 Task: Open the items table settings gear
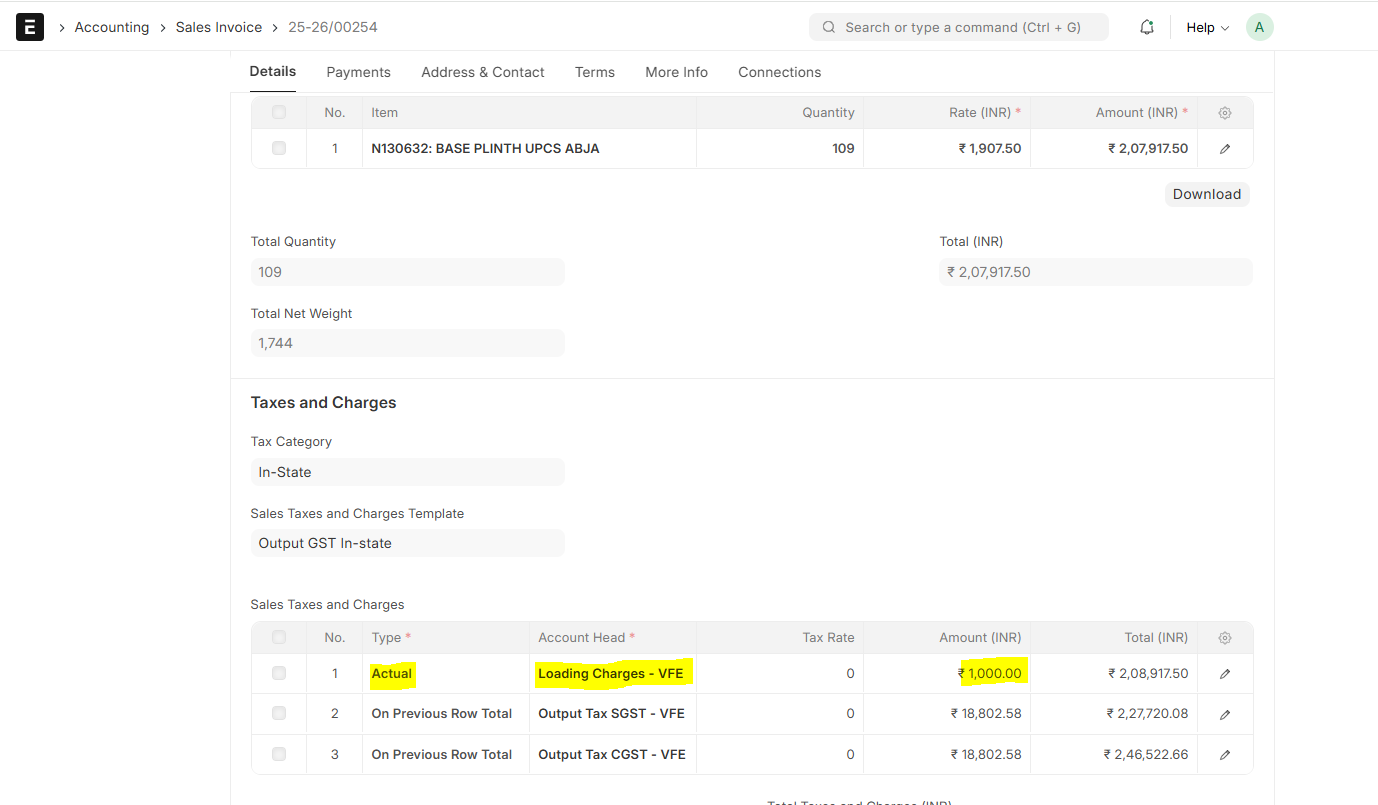1225,112
